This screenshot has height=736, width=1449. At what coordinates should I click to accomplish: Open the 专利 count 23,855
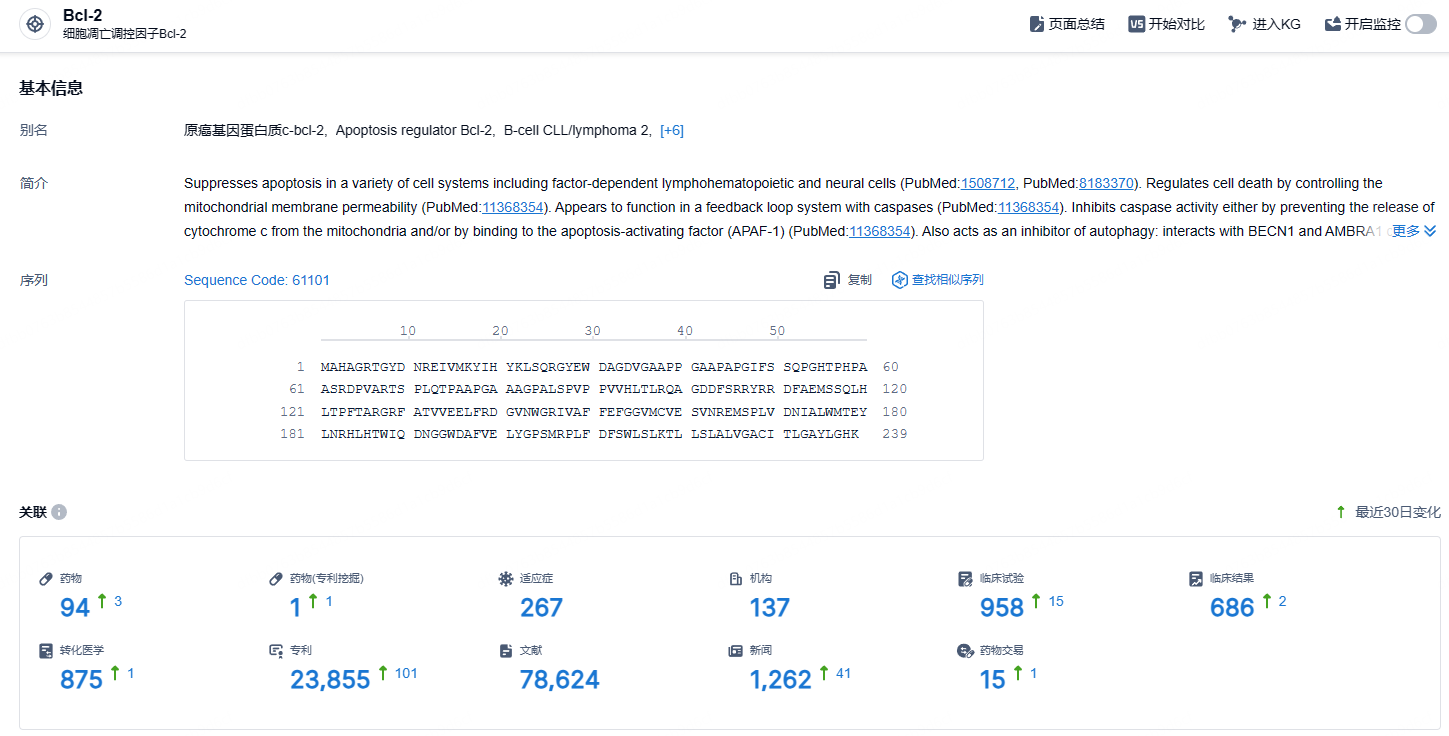pos(330,679)
